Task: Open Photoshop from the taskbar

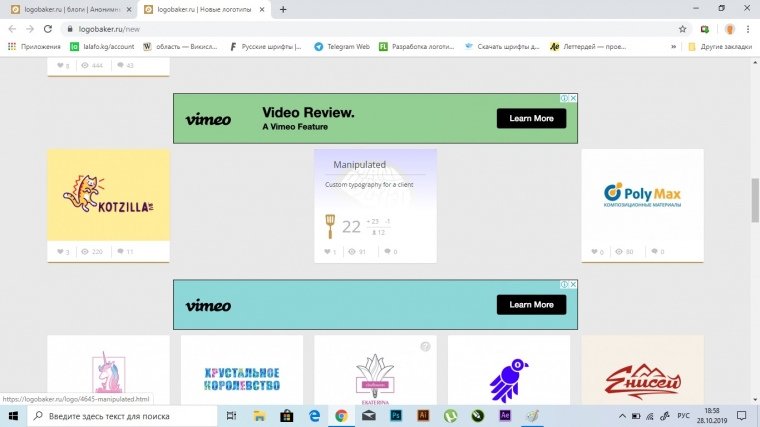Action: click(395, 415)
